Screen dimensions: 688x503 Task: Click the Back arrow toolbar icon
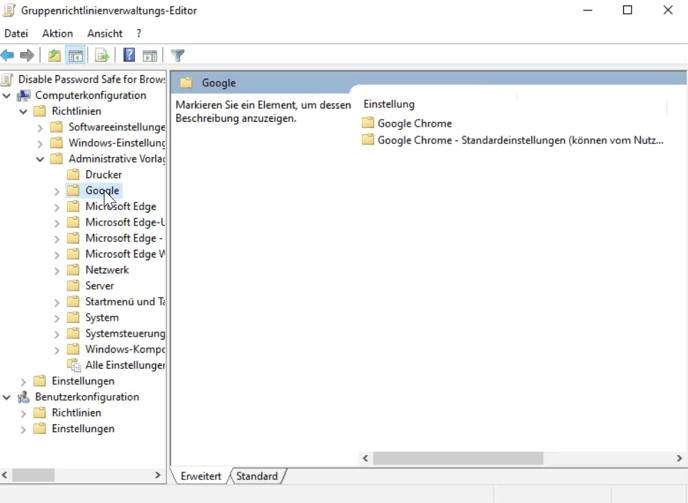[8, 56]
